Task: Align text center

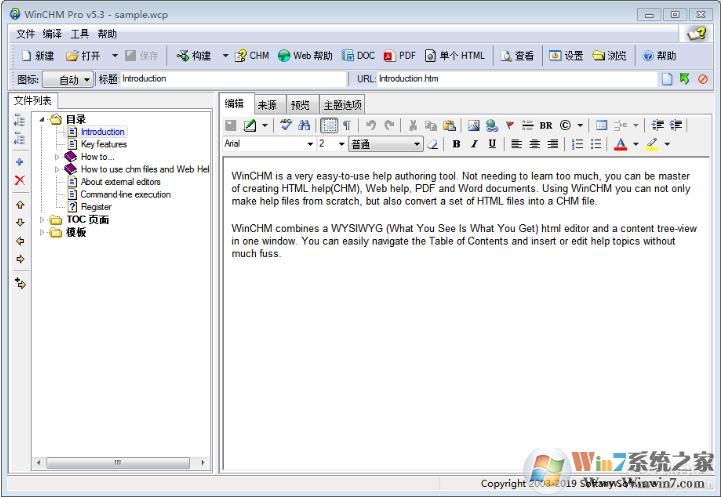Action: point(534,144)
